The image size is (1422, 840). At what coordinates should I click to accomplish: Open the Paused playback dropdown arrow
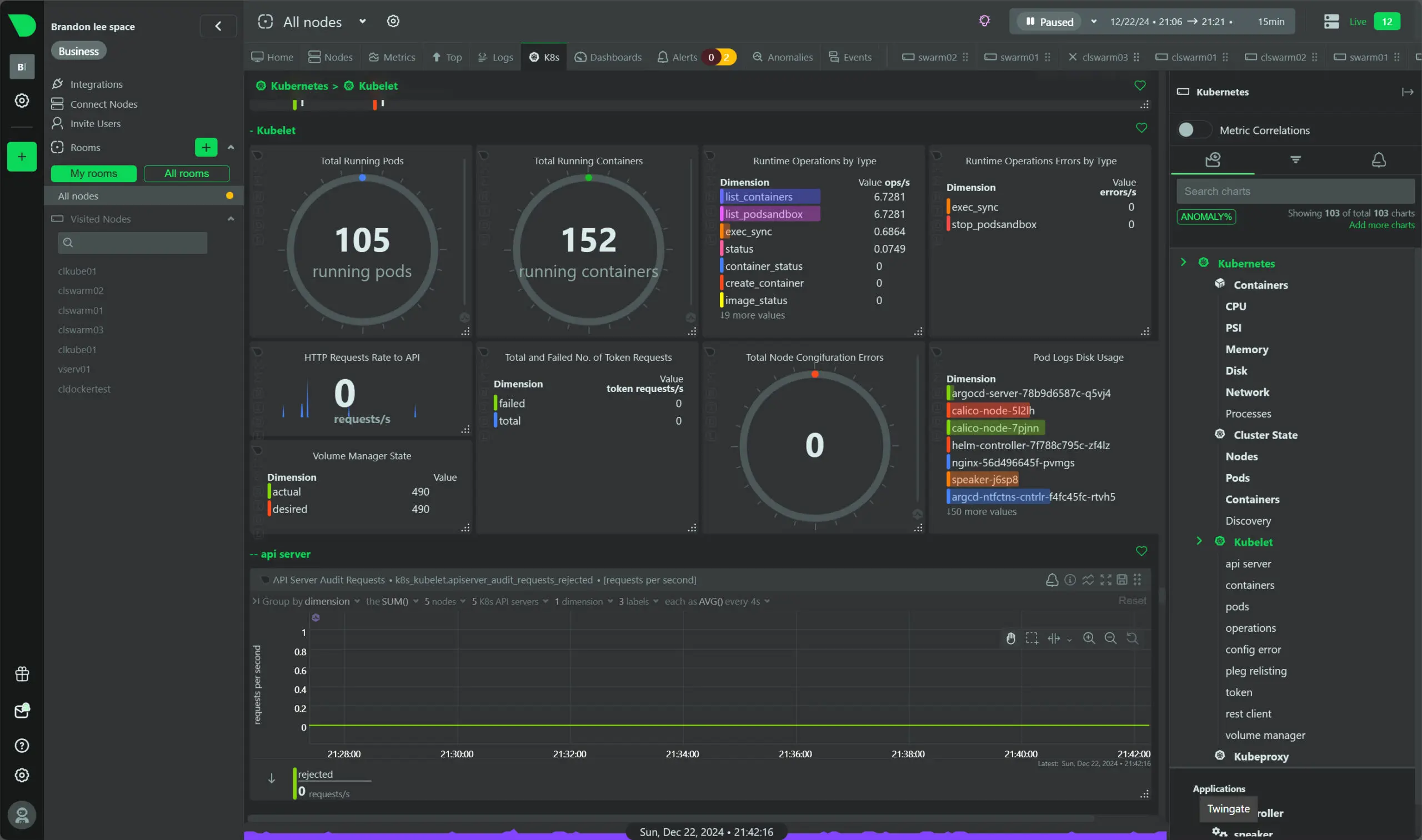coord(1094,22)
